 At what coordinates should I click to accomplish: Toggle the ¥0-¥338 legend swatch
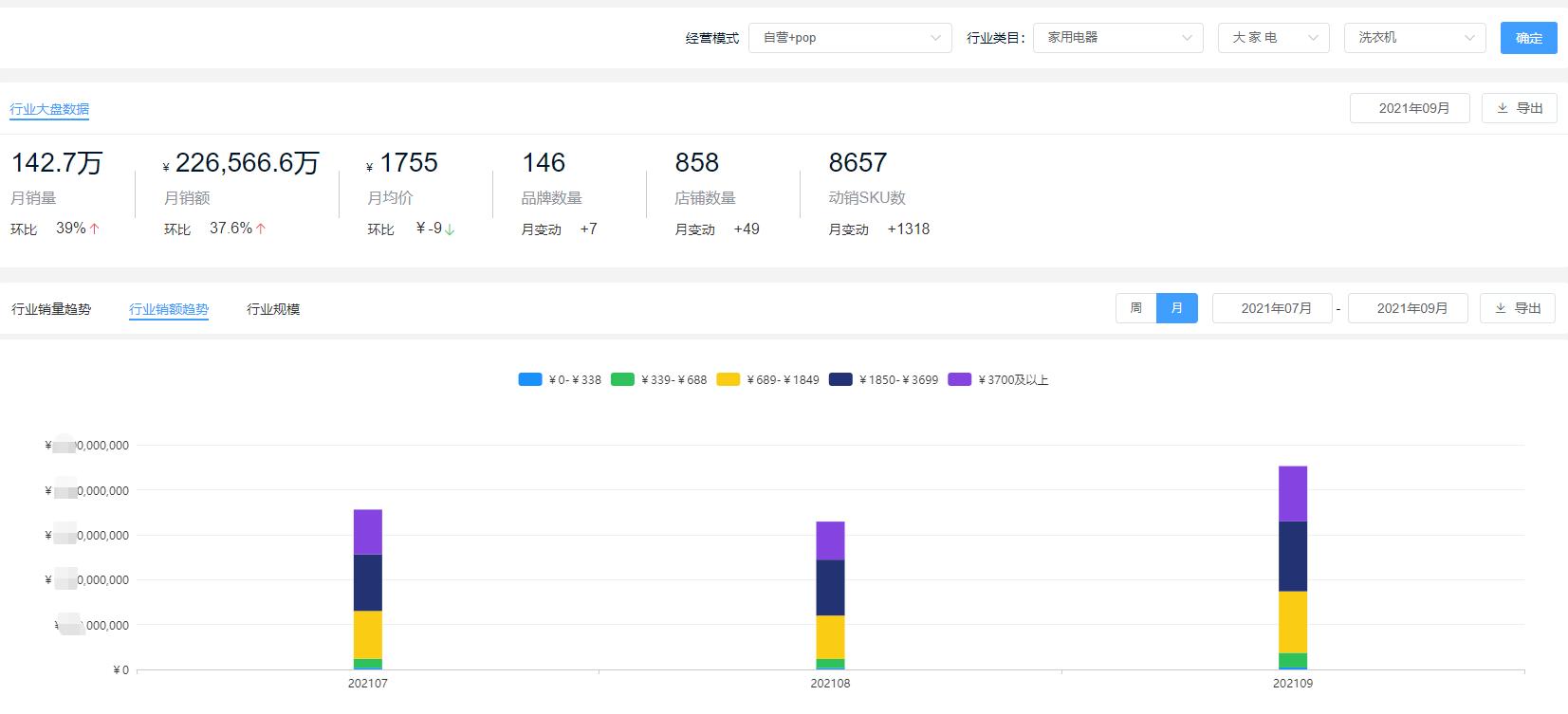[530, 379]
